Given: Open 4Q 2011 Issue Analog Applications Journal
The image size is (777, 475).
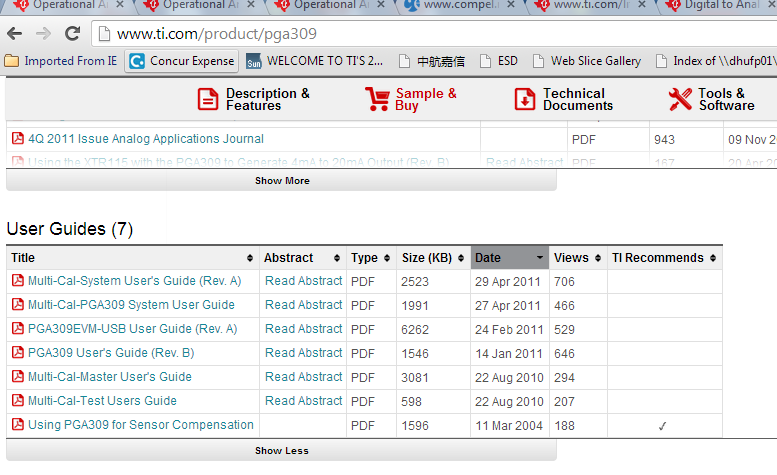Looking at the screenshot, I should pos(146,139).
